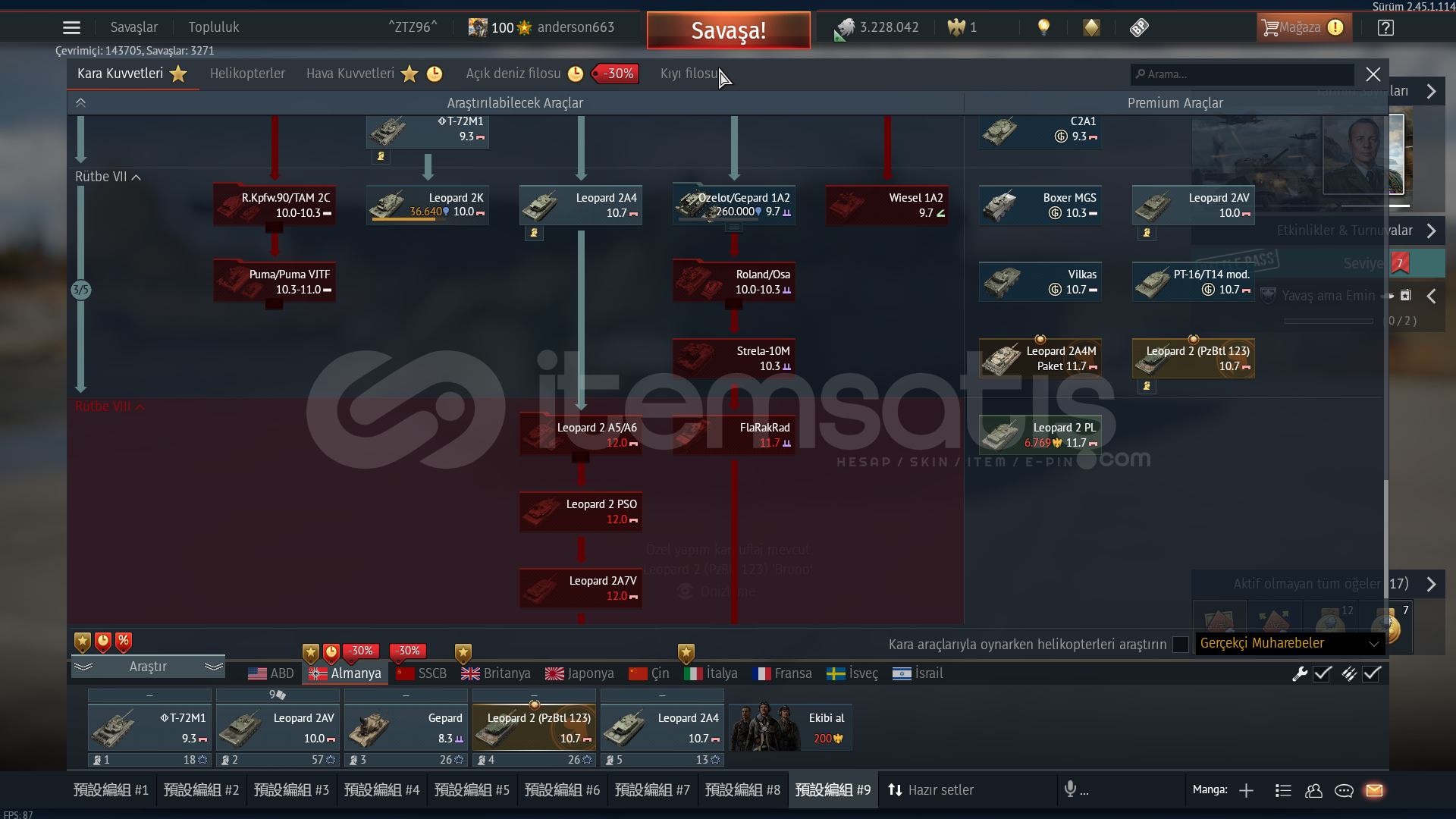Click the Golden Eagles icon

pos(956,28)
